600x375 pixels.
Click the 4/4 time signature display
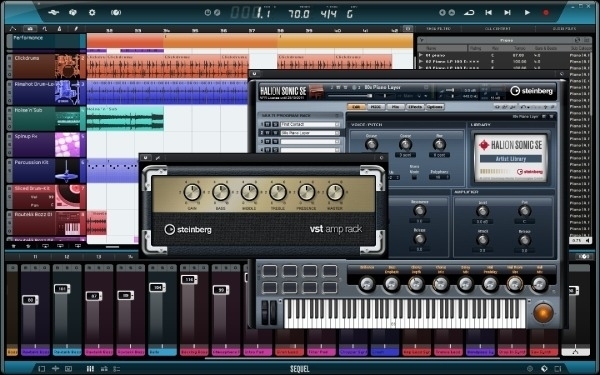pyautogui.click(x=328, y=14)
